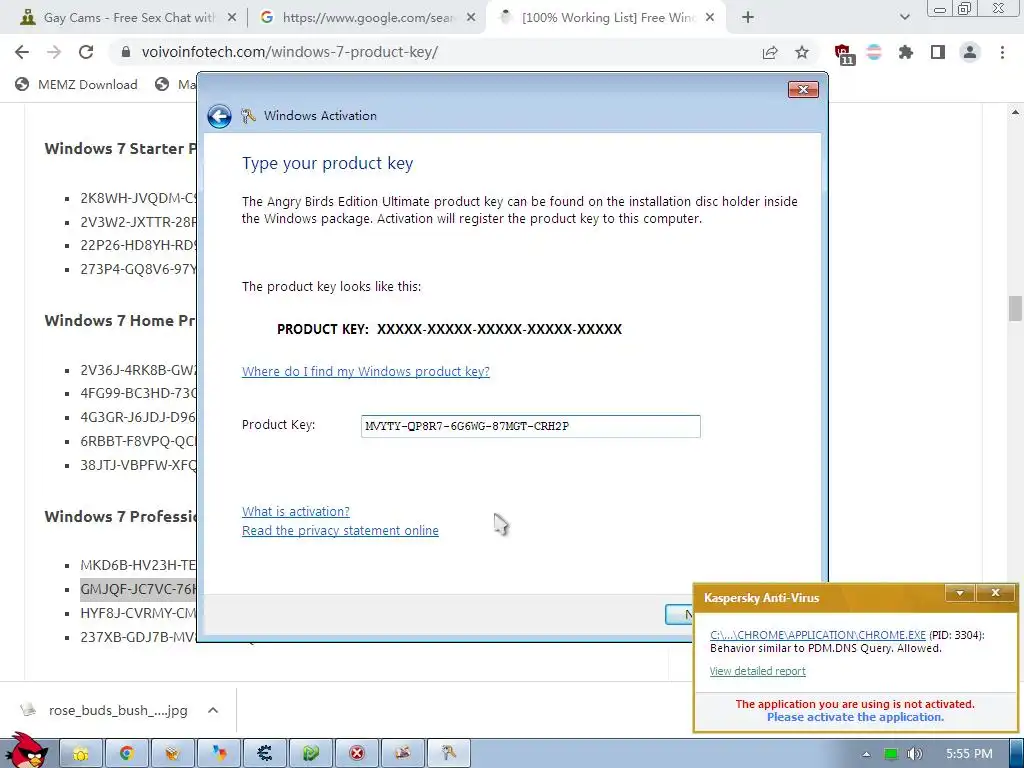This screenshot has height=768, width=1024.
Task: Switch to Windows Activation keys taskbar icon
Action: 449,754
